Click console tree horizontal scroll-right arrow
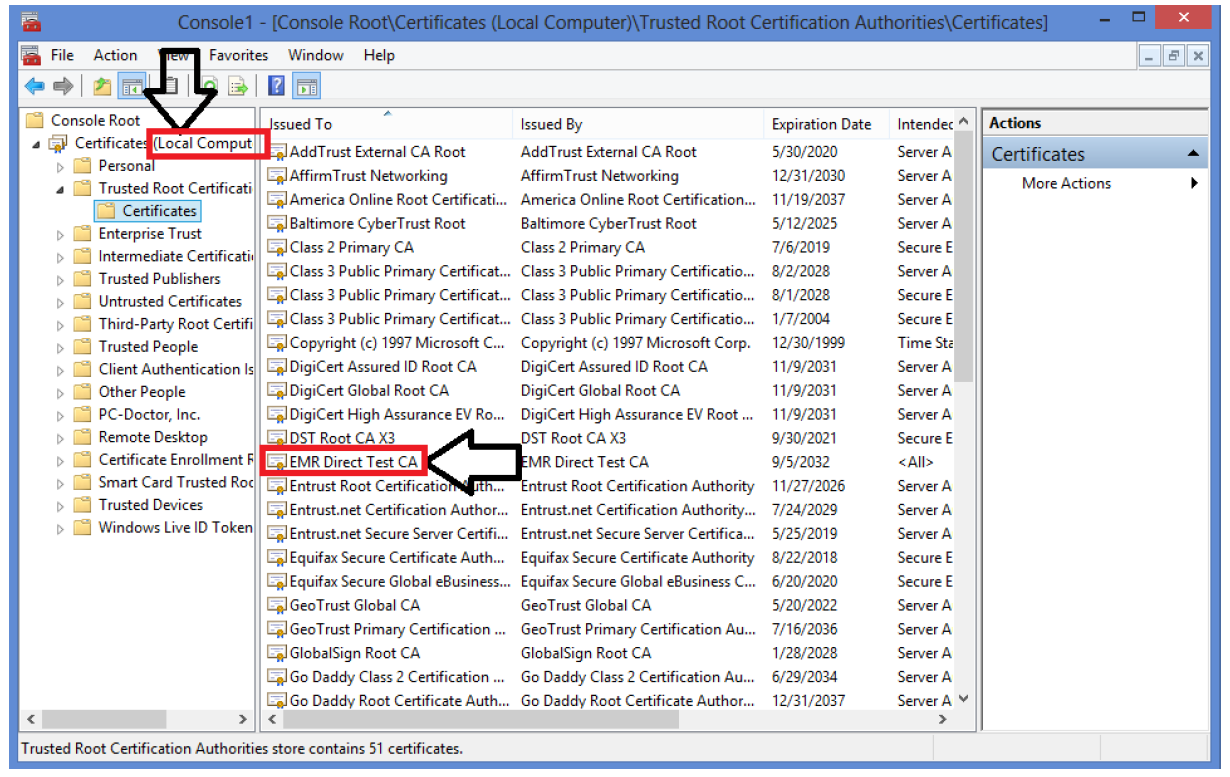This screenshot has height=777, width=1230. 242,719
